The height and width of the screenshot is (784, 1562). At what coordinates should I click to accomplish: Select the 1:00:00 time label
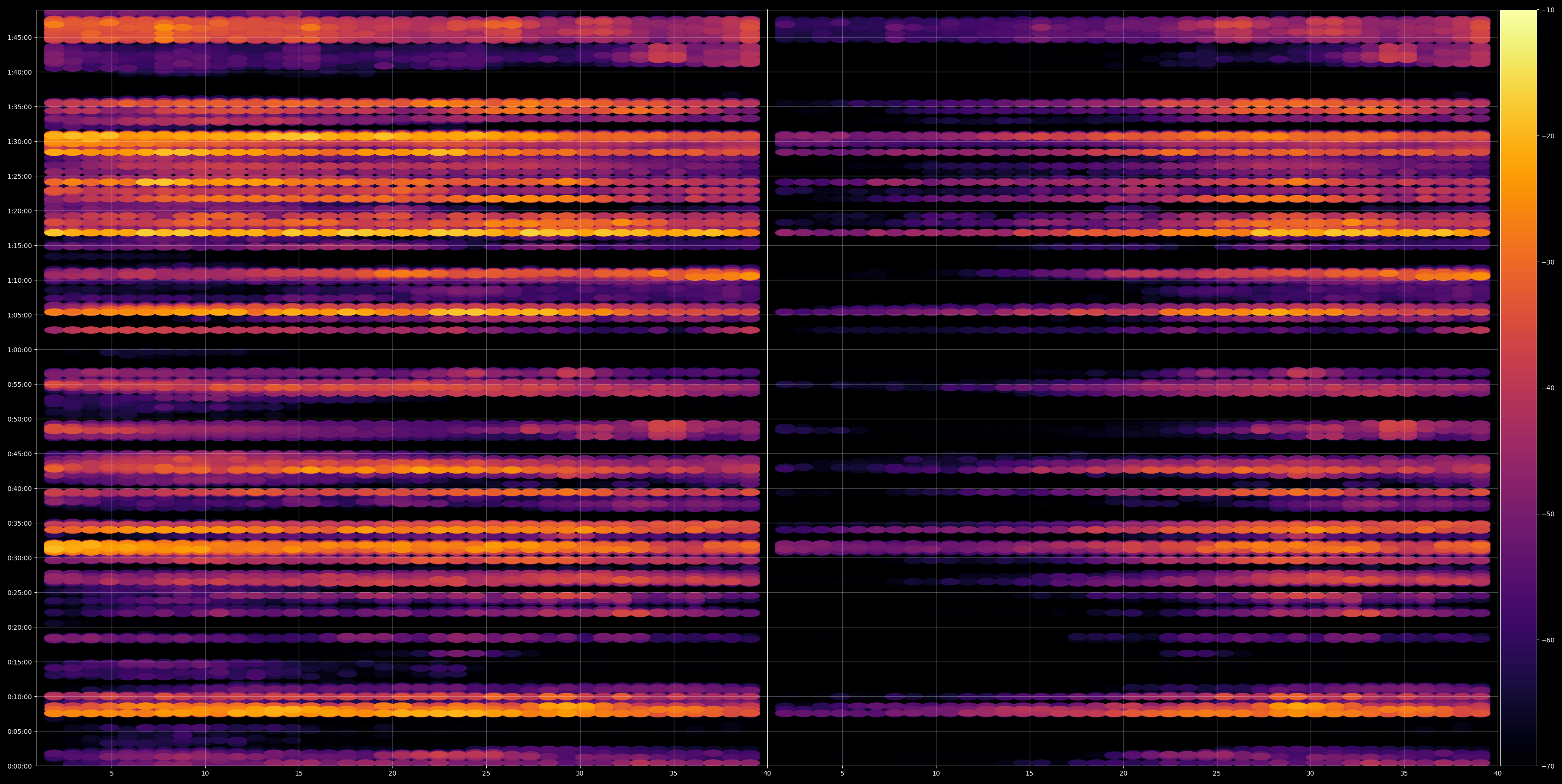pyautogui.click(x=19, y=350)
